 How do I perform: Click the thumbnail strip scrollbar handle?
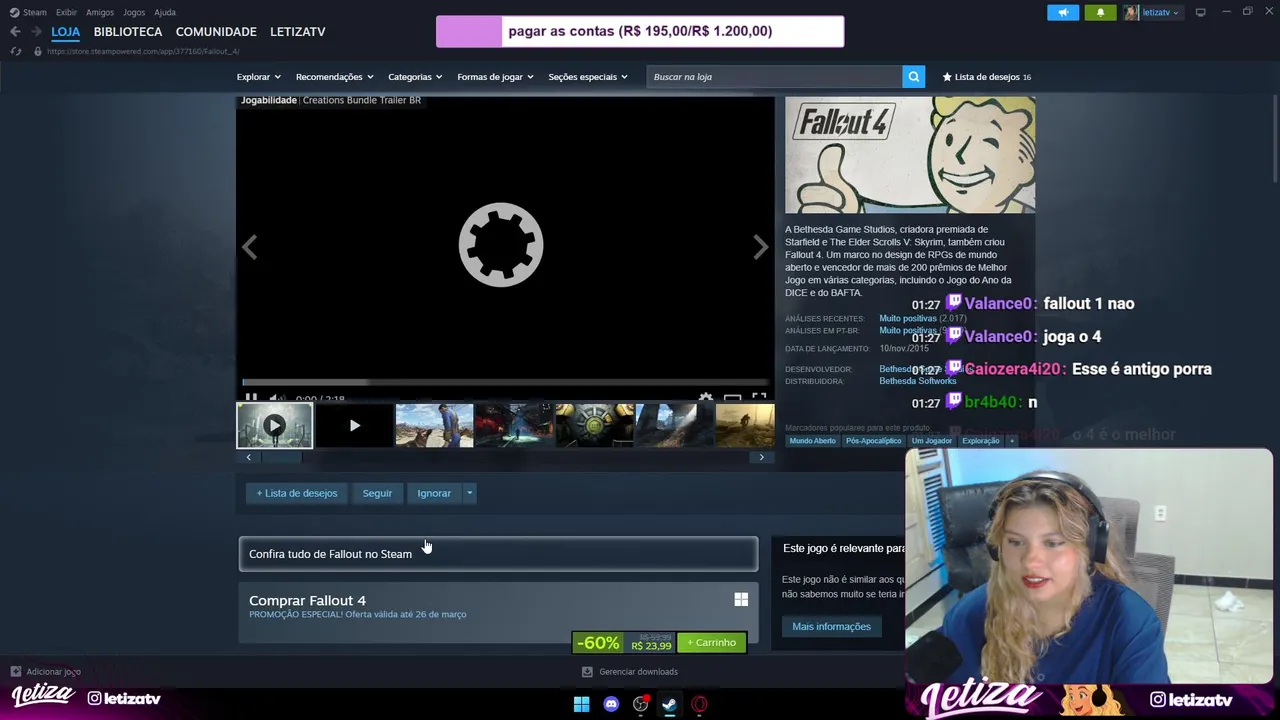pyautogui.click(x=281, y=457)
